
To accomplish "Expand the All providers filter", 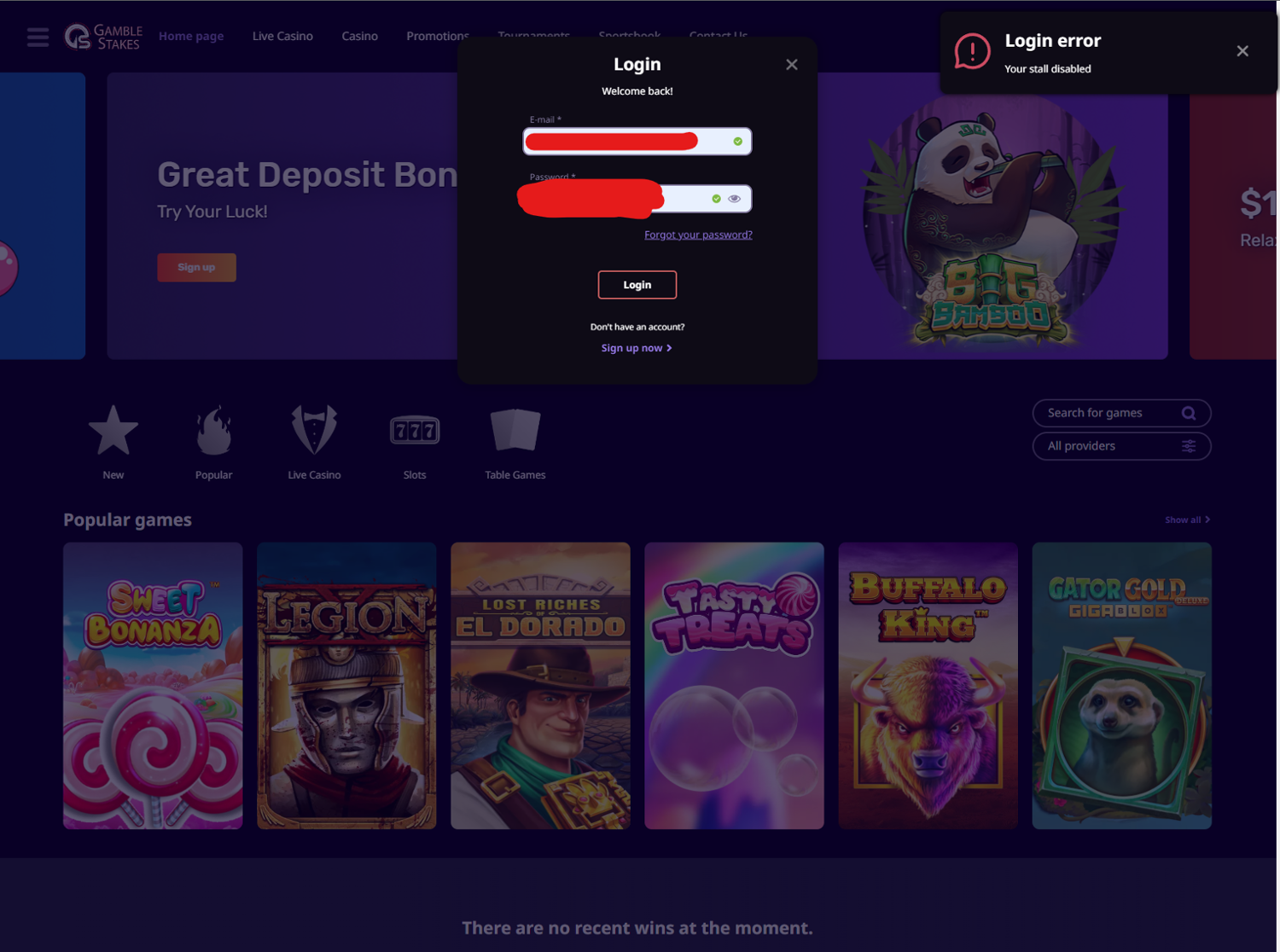I will (x=1121, y=446).
